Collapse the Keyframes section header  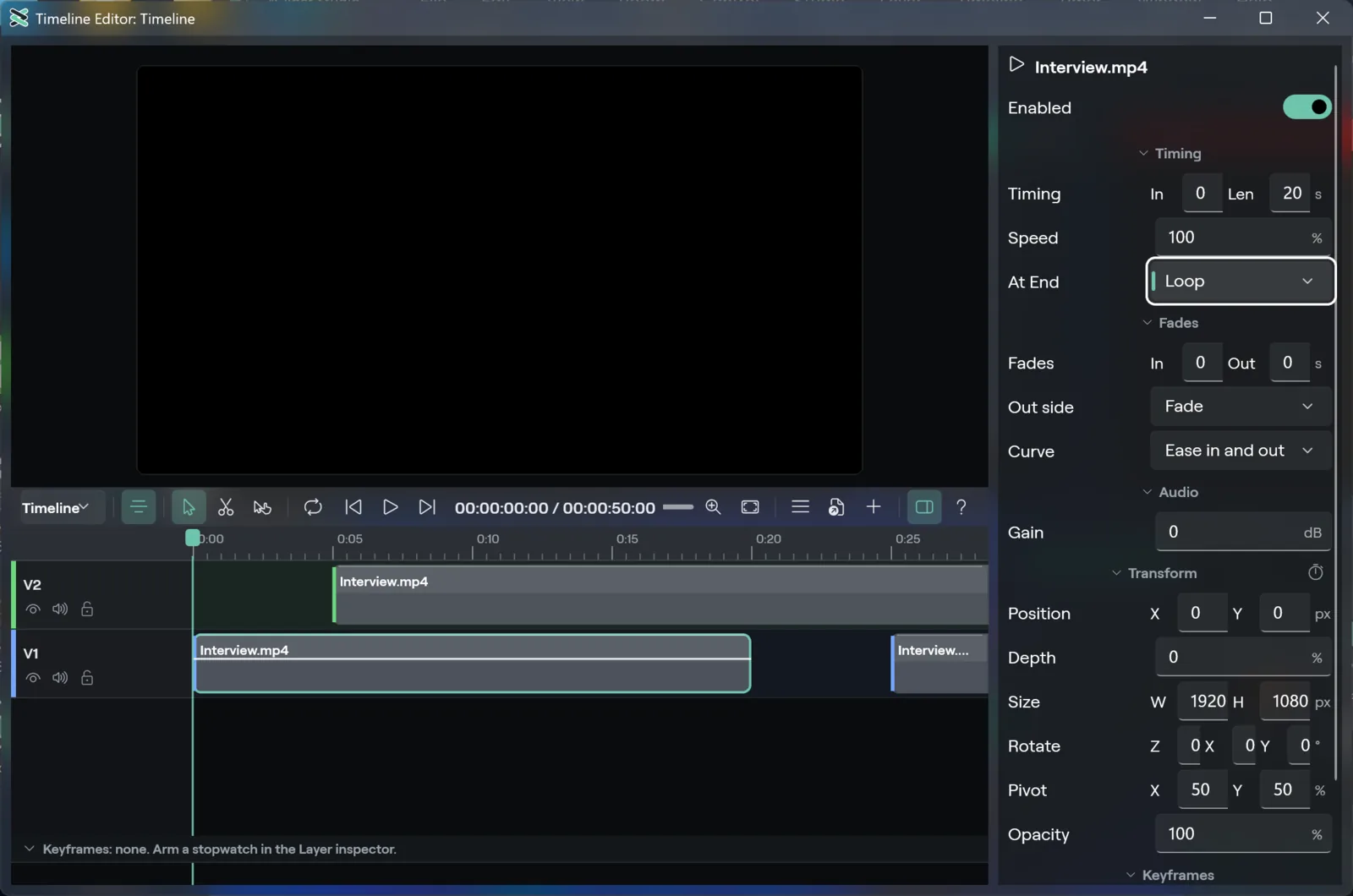1169,875
